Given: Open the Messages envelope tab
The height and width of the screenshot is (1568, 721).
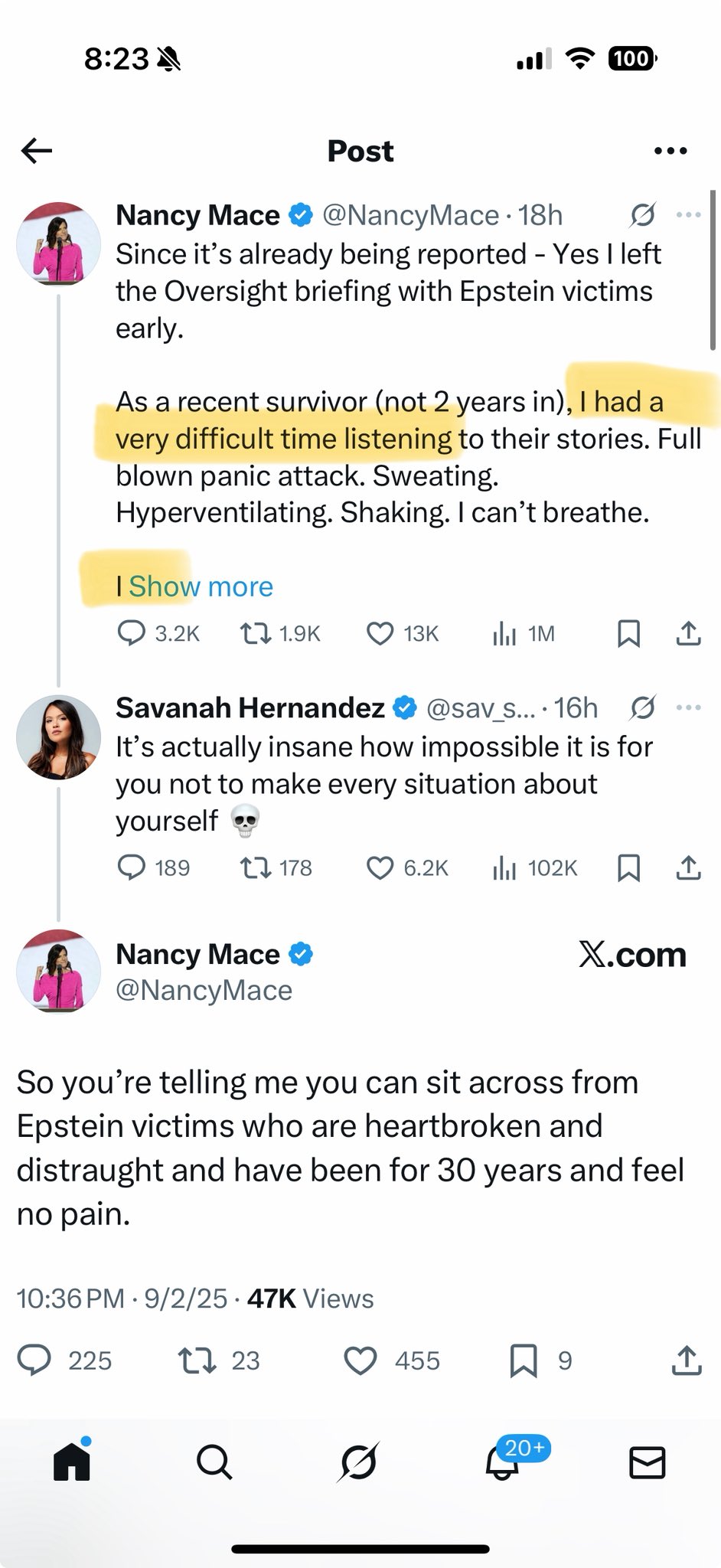Looking at the screenshot, I should 647,1464.
